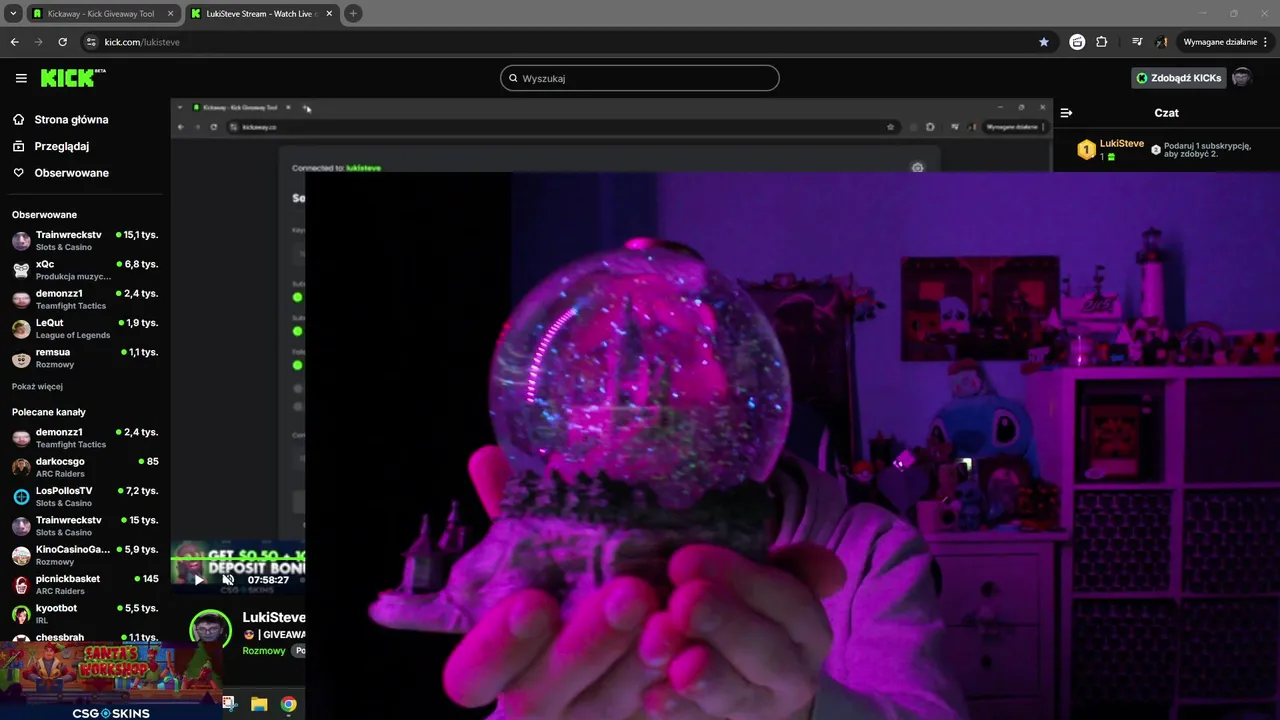Unmute the stream with speaker icon
Screen dimensions: 1280x720
(228, 579)
